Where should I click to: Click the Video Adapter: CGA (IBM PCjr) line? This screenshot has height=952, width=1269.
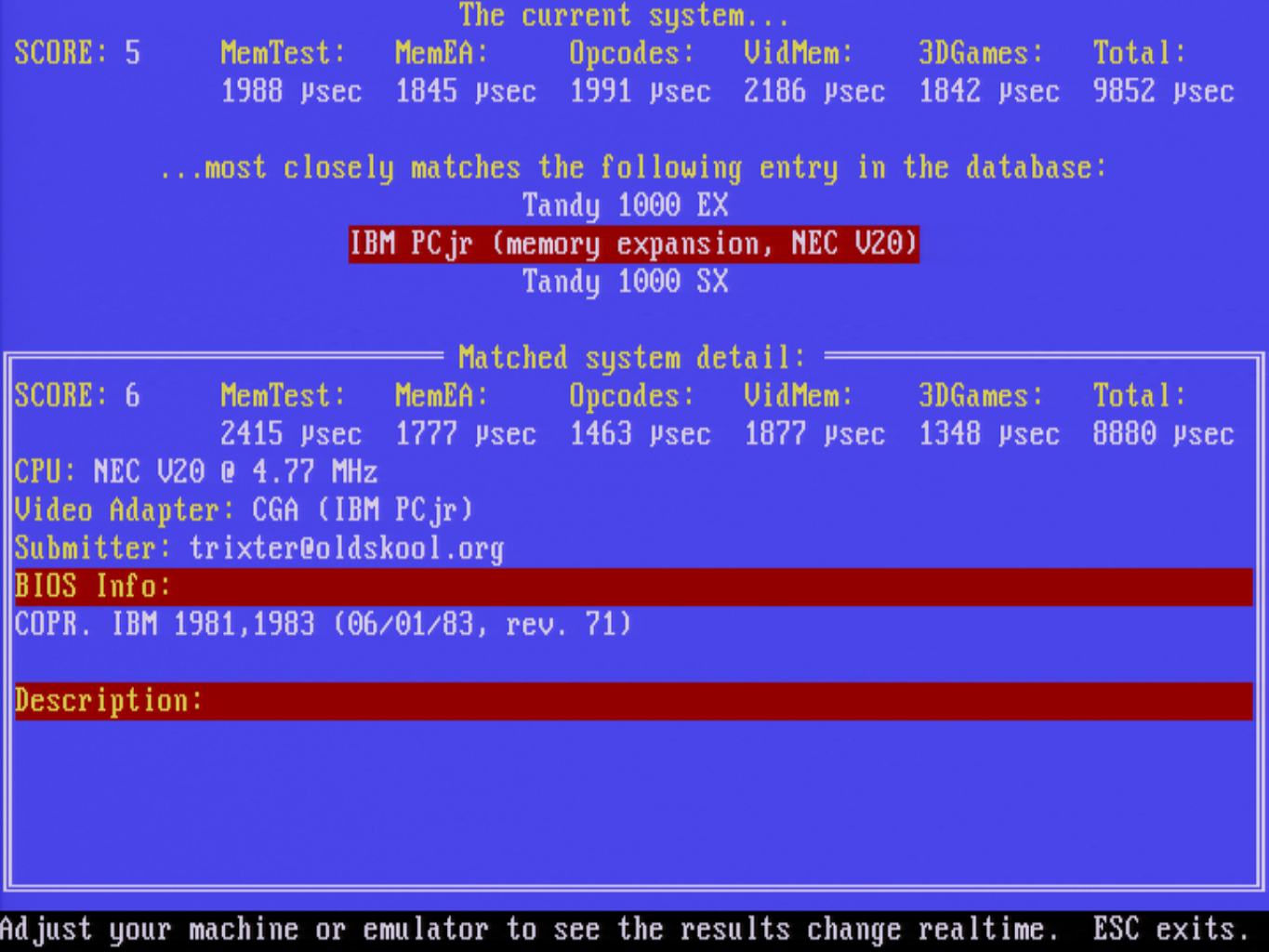[244, 510]
